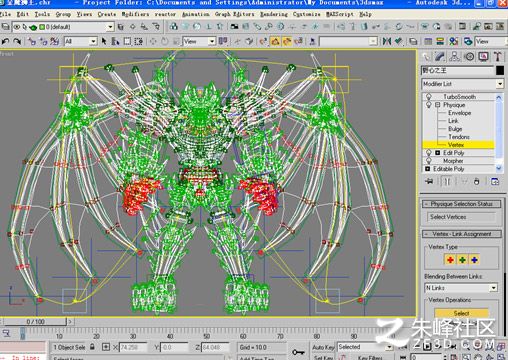Open the Hierarchy command panel tab
Viewport: 508px width, 360px height.
tap(455, 57)
